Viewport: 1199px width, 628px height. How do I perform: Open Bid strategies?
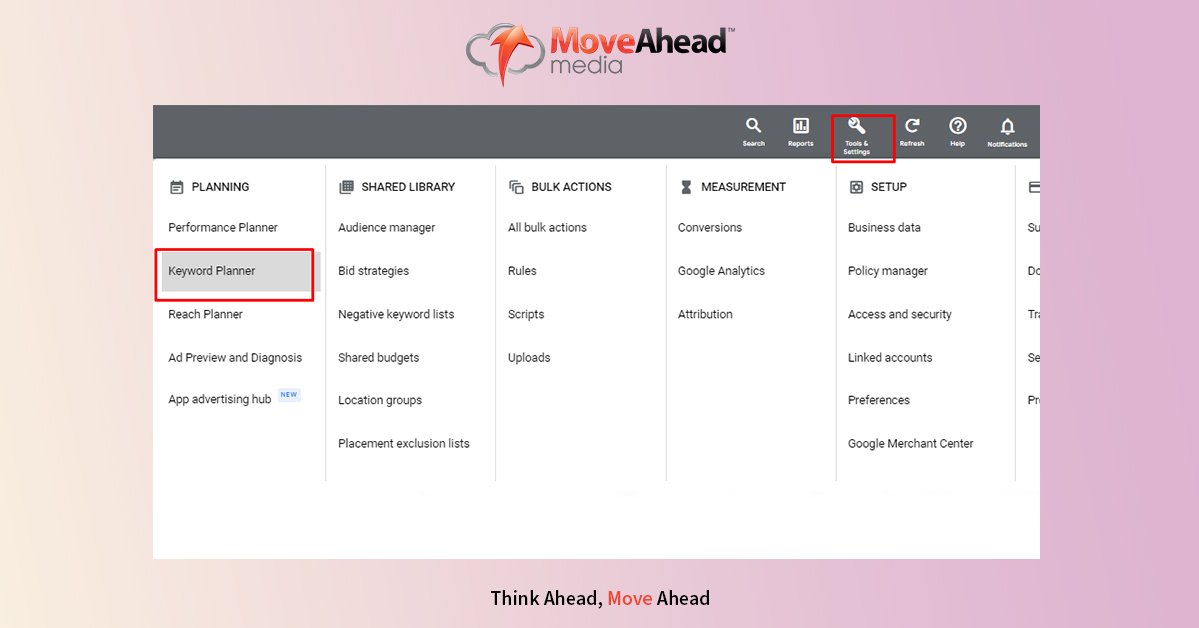click(x=373, y=271)
